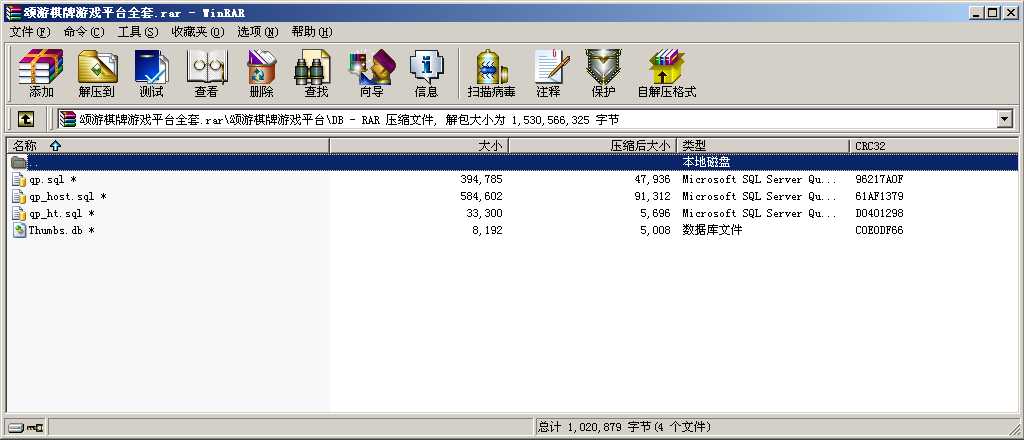Minimize the WinRAR window

tap(978, 12)
